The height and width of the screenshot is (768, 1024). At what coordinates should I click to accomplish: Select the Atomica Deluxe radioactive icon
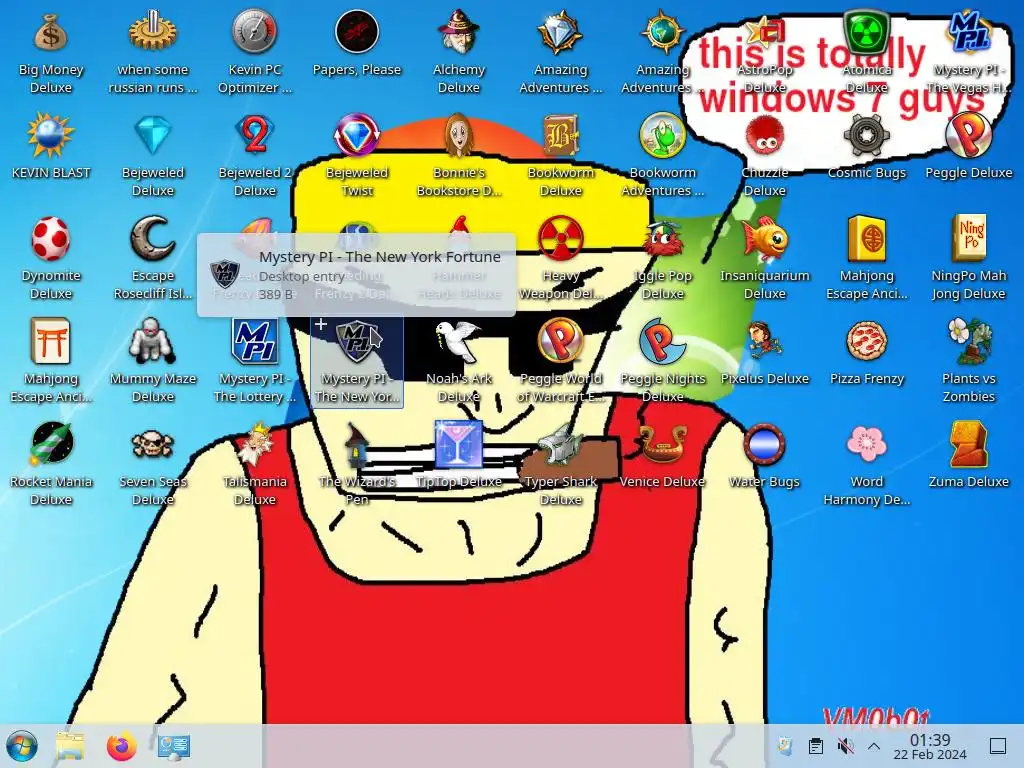pyautogui.click(x=866, y=31)
